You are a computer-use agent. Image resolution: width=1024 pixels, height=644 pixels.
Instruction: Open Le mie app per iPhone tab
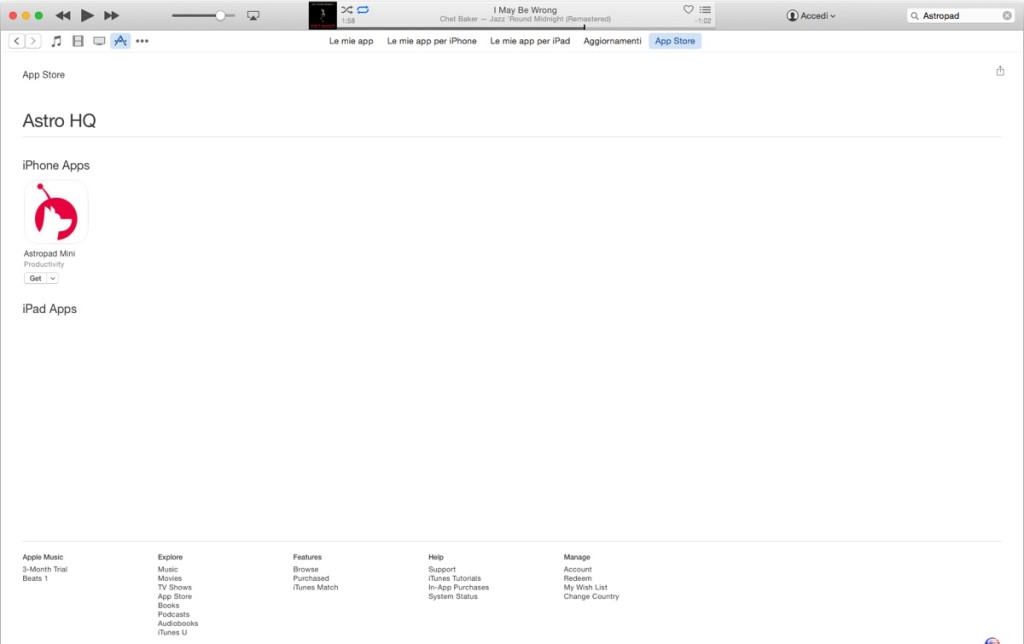click(x=432, y=41)
